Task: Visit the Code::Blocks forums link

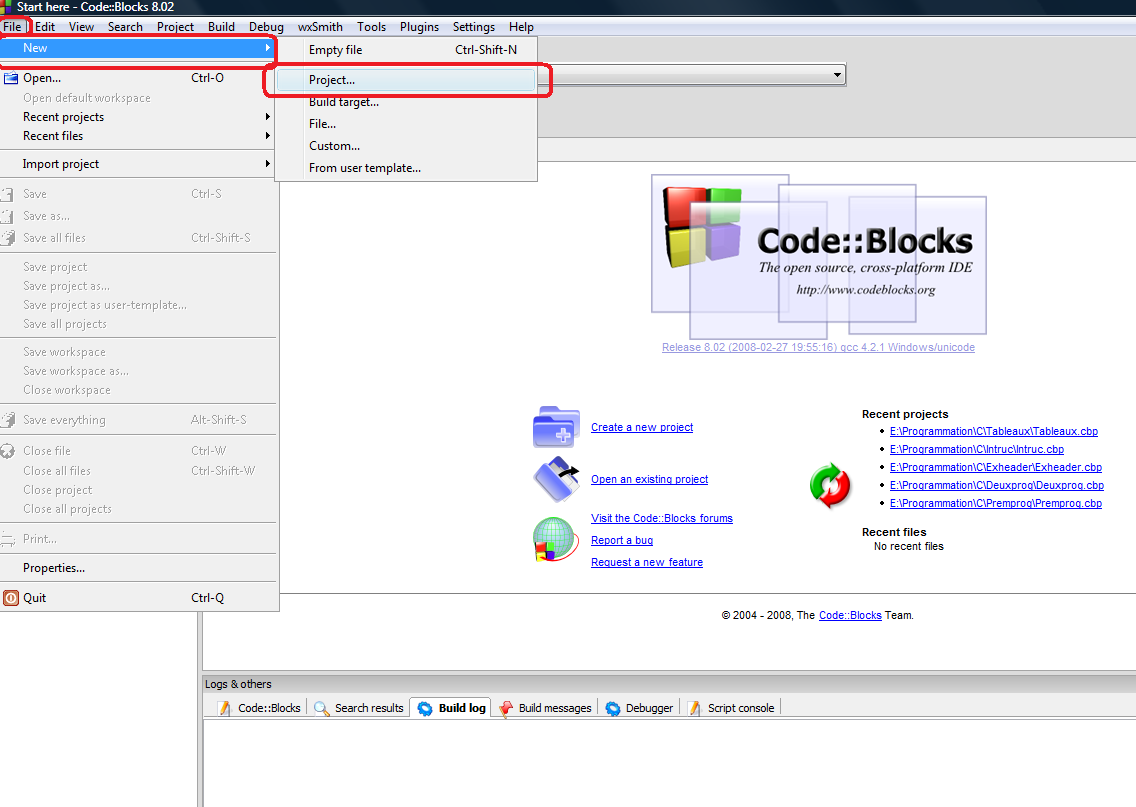Action: tap(661, 519)
